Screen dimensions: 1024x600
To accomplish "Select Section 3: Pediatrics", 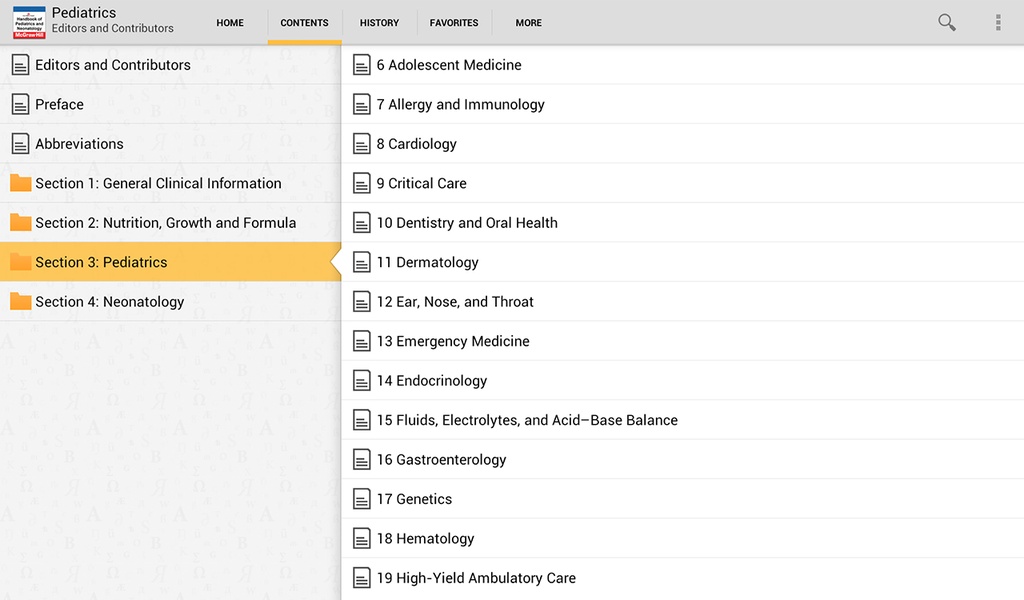I will (x=170, y=262).
